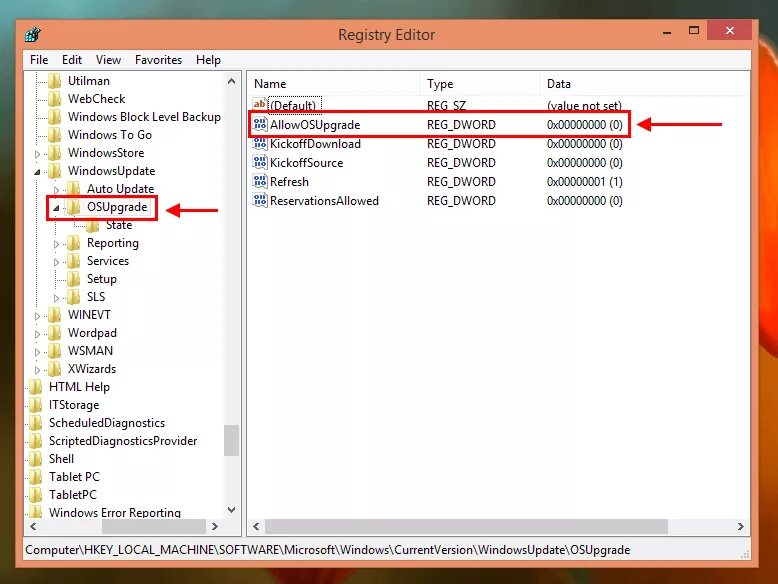
Task: Maximize the Registry Editor window
Action: point(694,30)
